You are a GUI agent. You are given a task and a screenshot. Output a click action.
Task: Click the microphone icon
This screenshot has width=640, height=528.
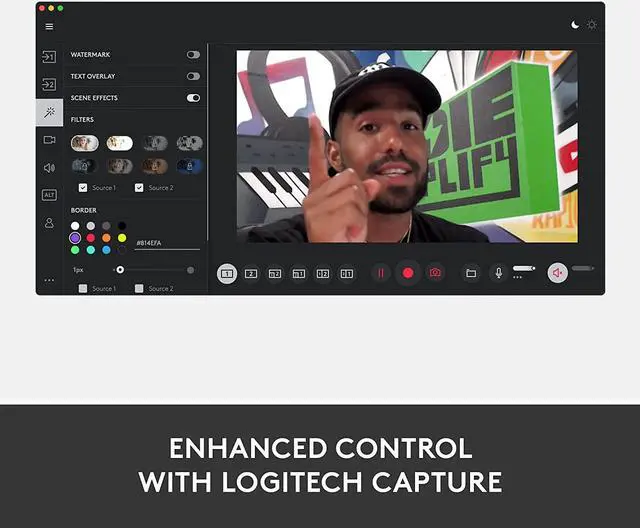pos(498,273)
